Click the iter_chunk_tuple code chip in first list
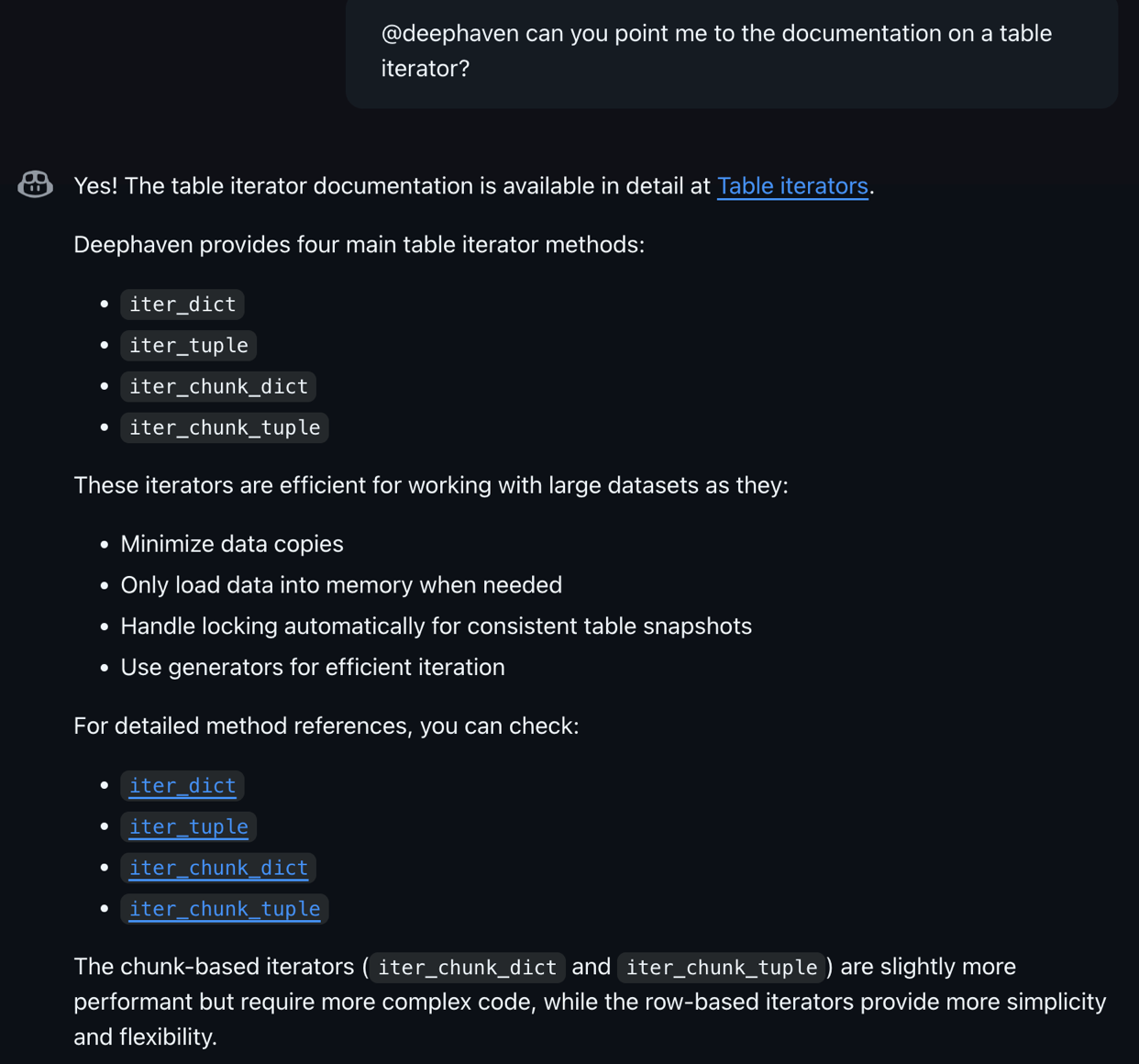This screenshot has height=1064, width=1139. point(224,427)
